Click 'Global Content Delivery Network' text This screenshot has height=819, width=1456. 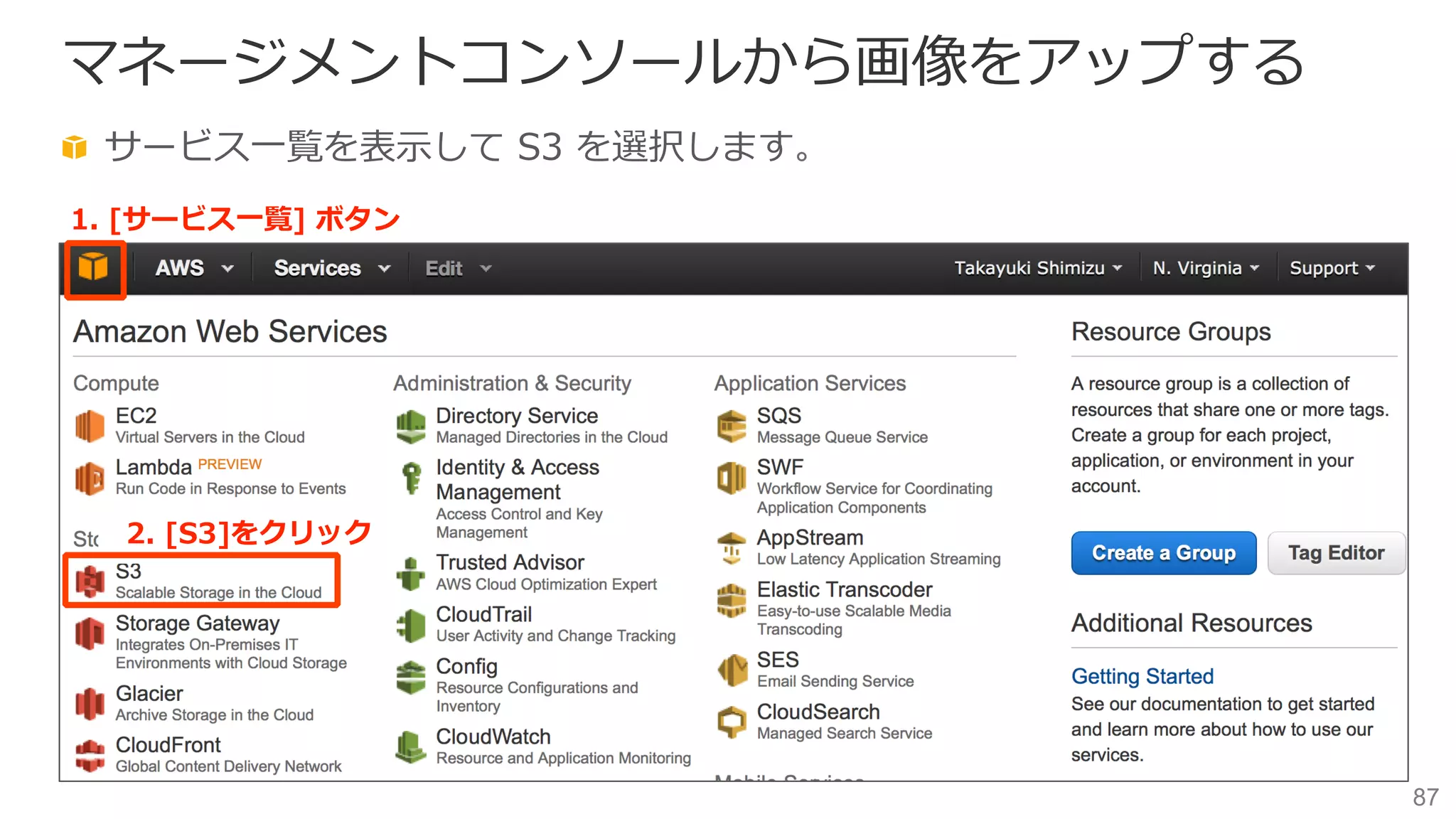coord(228,766)
